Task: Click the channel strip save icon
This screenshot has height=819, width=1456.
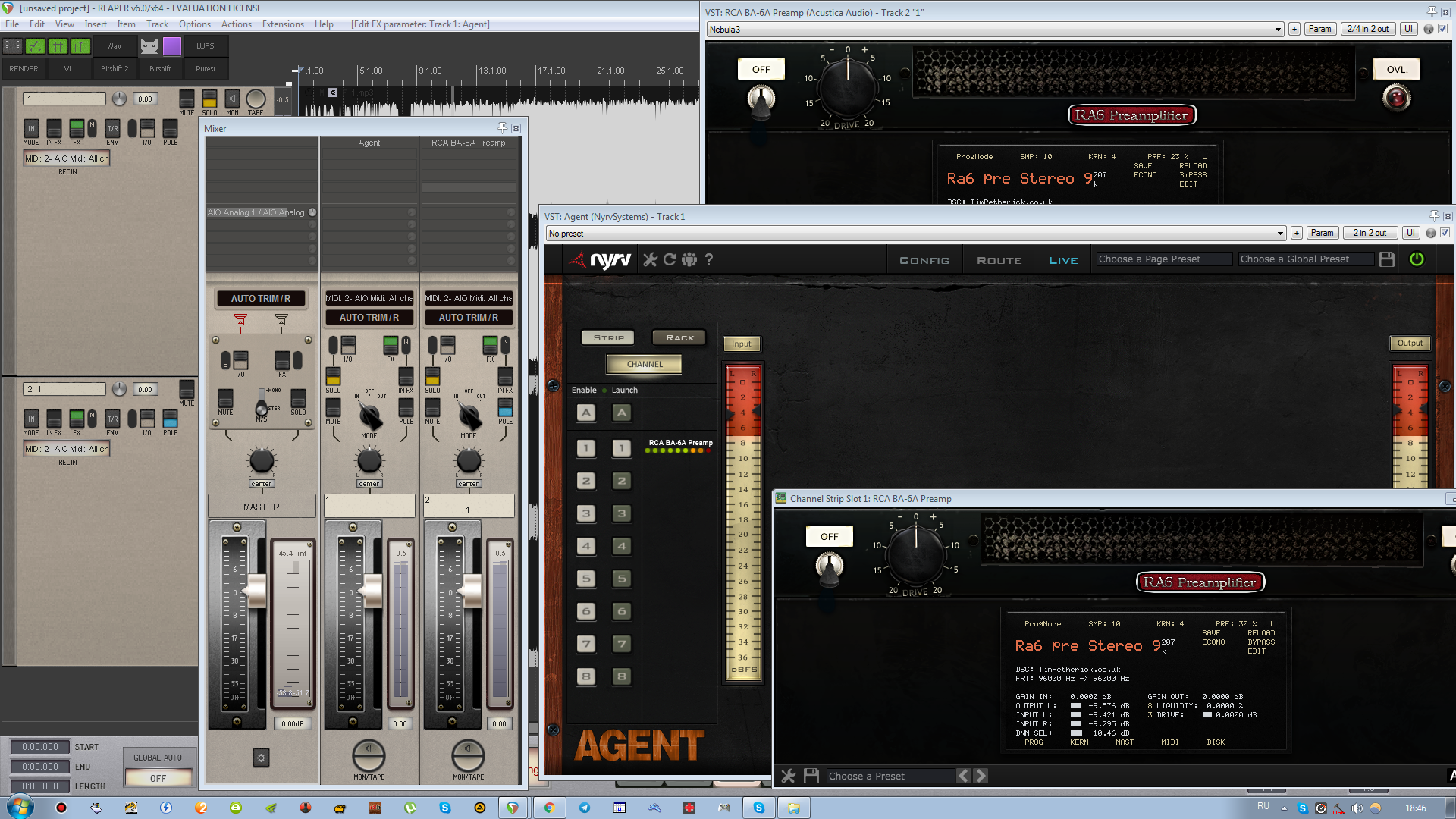Action: (x=811, y=776)
